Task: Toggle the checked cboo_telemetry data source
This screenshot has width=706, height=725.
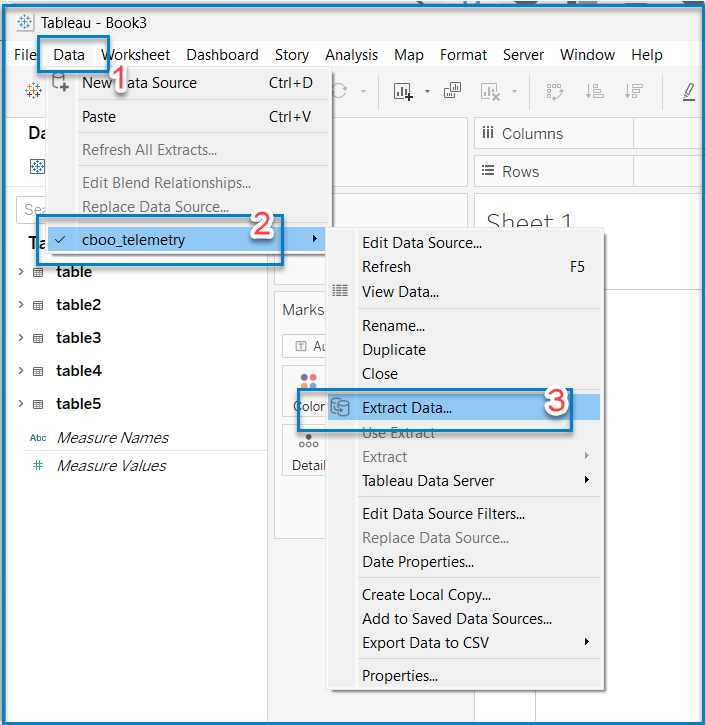Action: click(186, 240)
